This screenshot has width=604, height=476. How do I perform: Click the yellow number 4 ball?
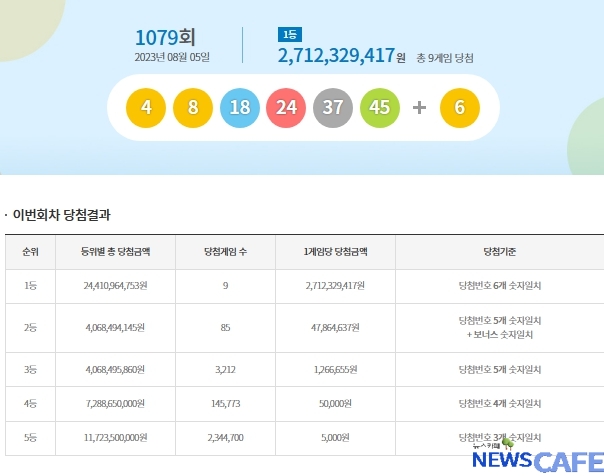click(146, 107)
